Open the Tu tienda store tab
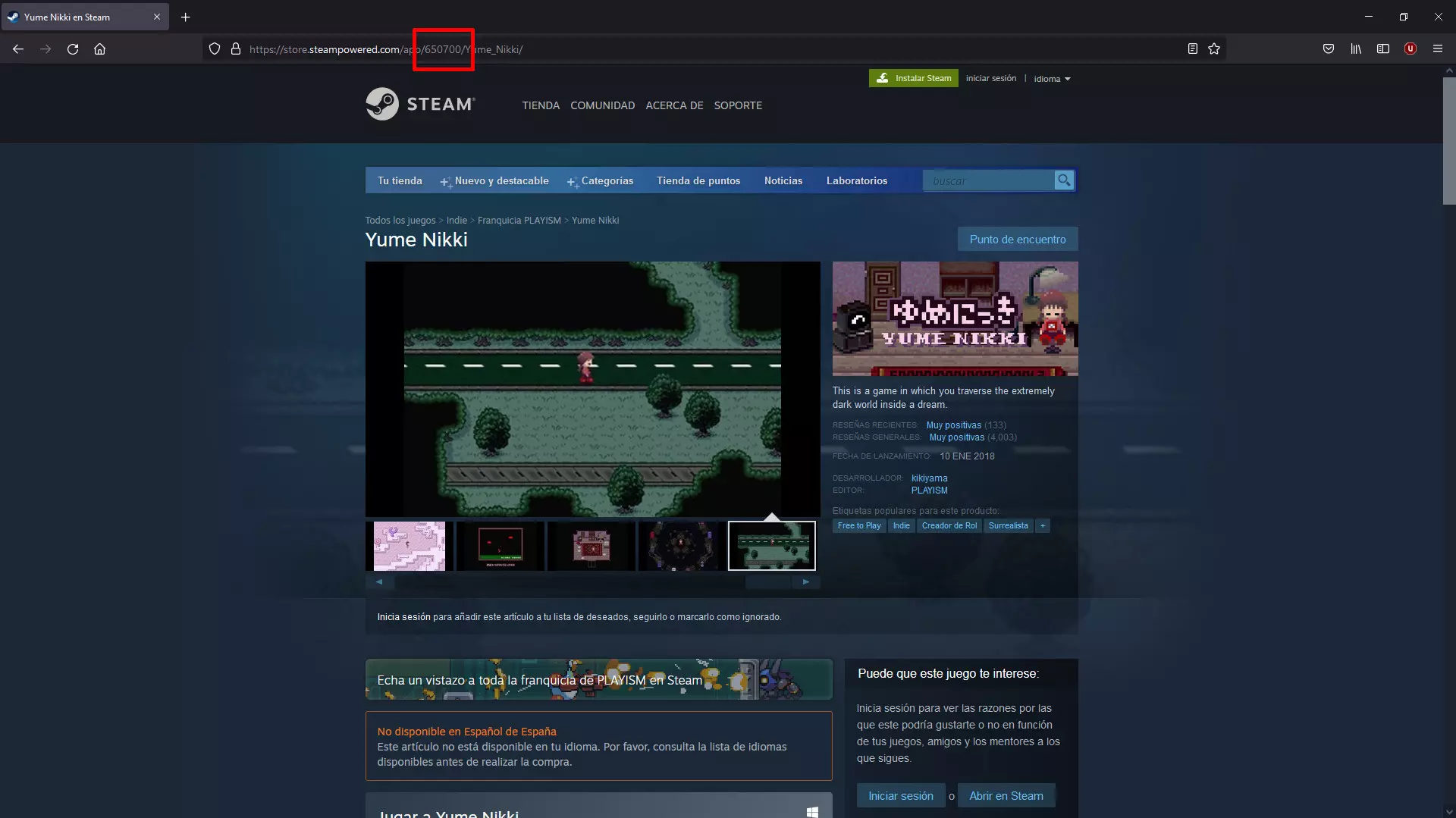Viewport: 1456px width, 818px height. click(400, 180)
